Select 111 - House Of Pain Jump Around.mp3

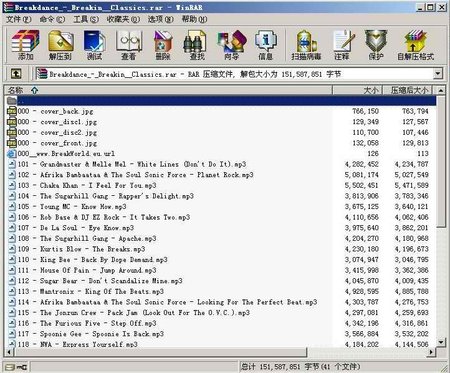pos(87,270)
